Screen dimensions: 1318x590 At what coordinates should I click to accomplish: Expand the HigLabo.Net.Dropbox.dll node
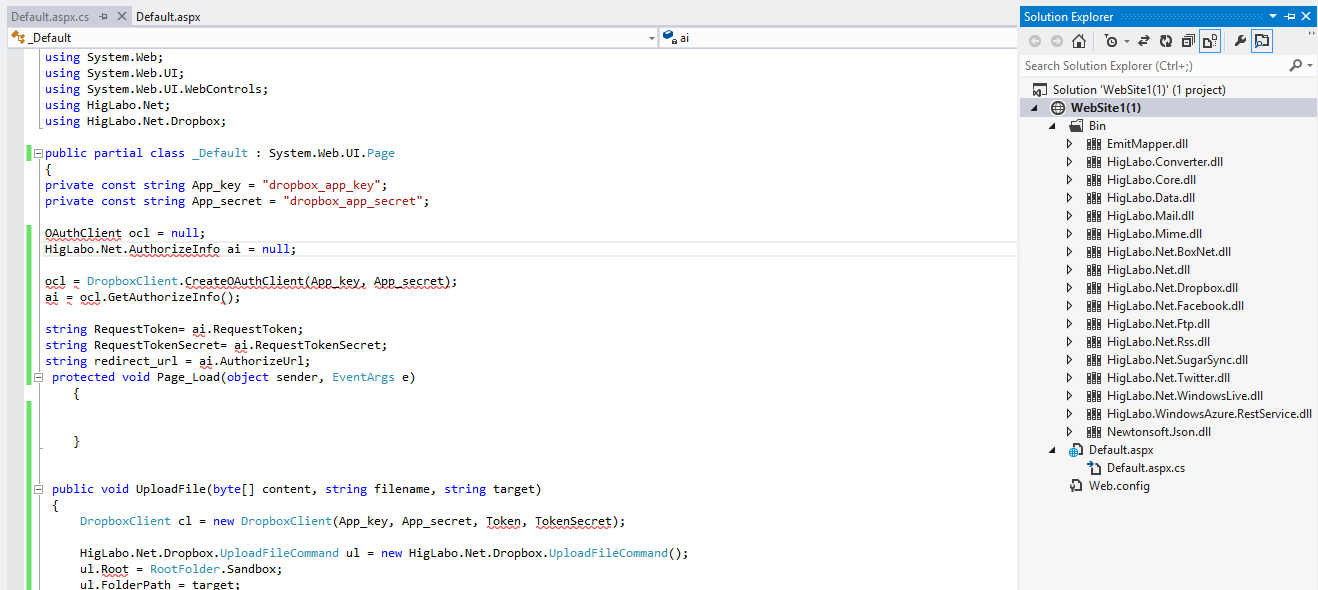click(x=1070, y=288)
